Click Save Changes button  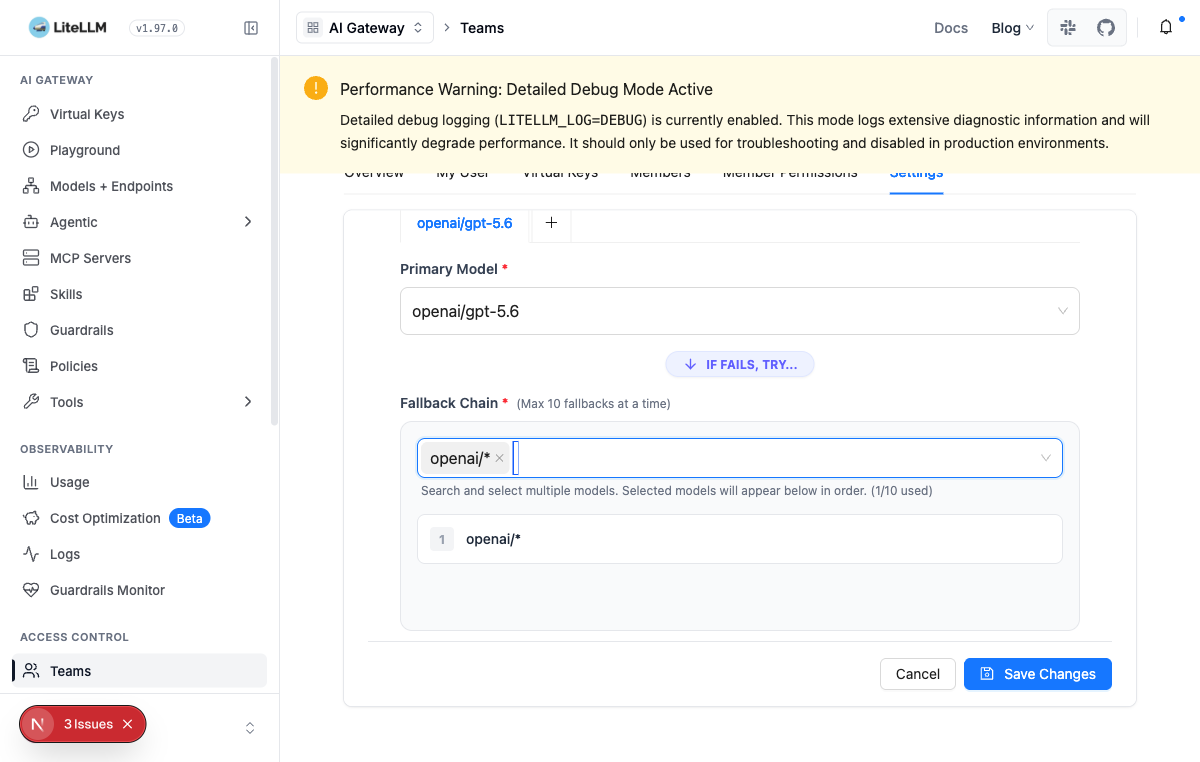(x=1037, y=674)
